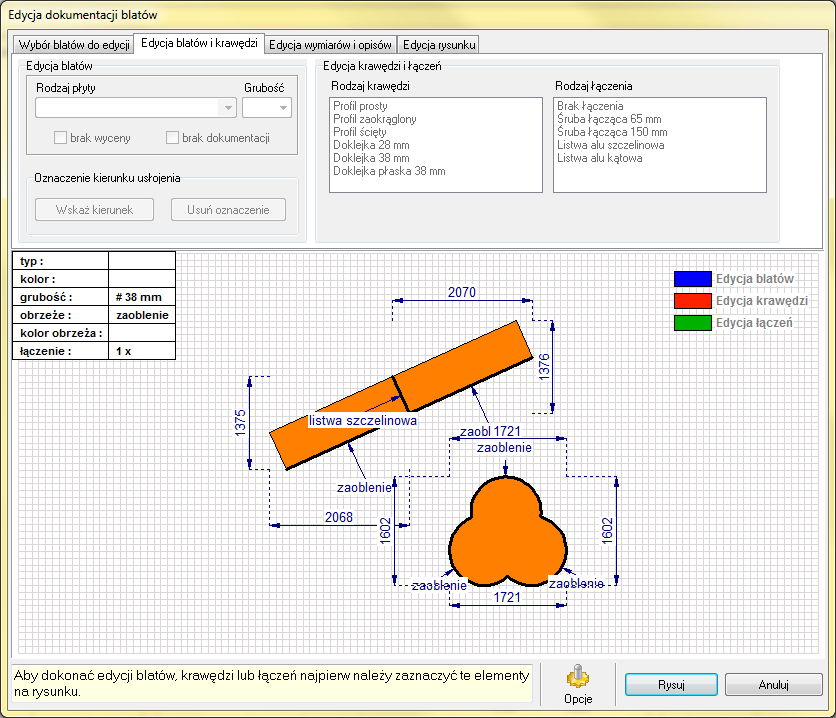Image resolution: width=836 pixels, height=718 pixels.
Task: Open the Rodzaj płyty dropdown
Action: coord(136,108)
